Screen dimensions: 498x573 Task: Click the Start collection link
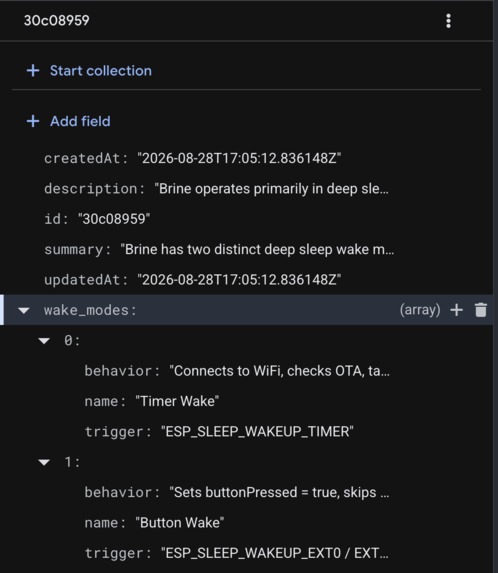101,71
